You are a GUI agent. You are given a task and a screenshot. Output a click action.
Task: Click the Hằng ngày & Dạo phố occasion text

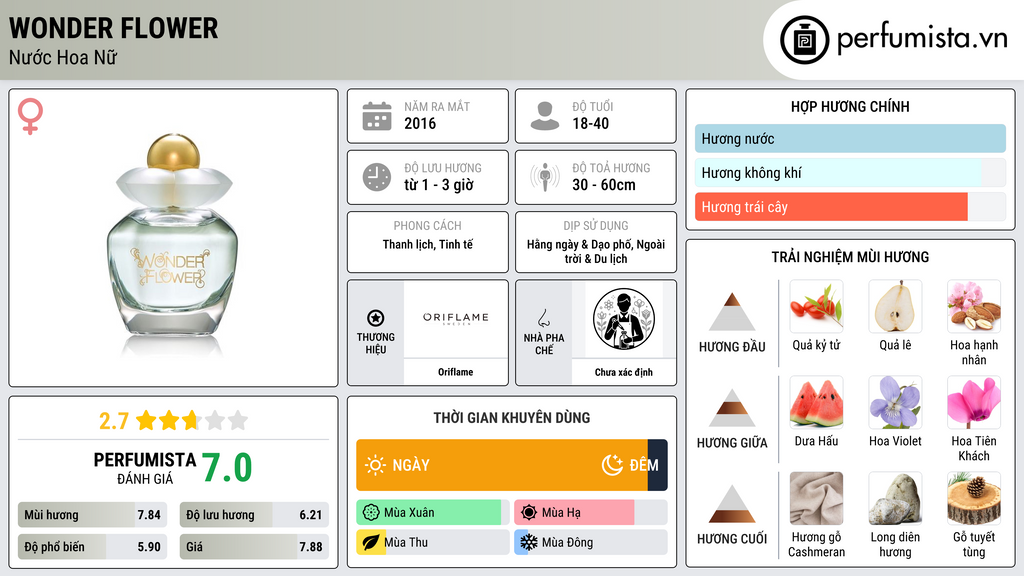pyautogui.click(x=596, y=251)
